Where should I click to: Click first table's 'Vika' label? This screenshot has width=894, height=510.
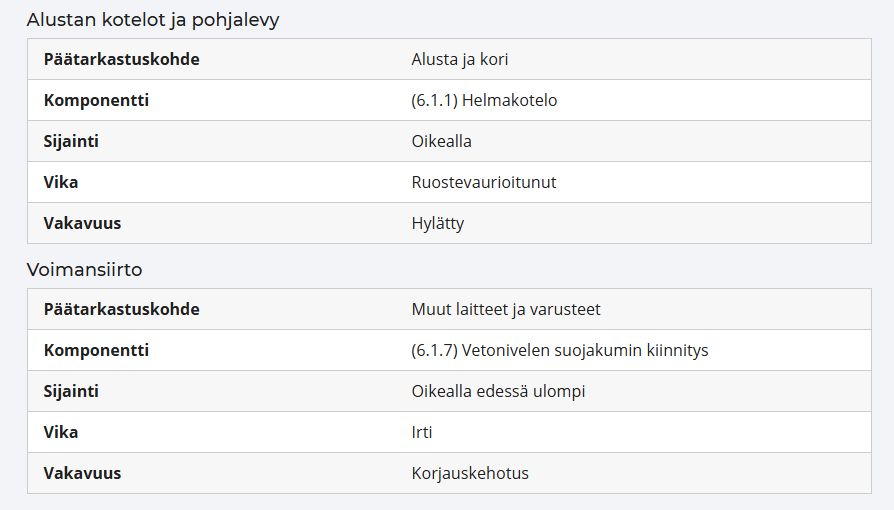click(61, 183)
